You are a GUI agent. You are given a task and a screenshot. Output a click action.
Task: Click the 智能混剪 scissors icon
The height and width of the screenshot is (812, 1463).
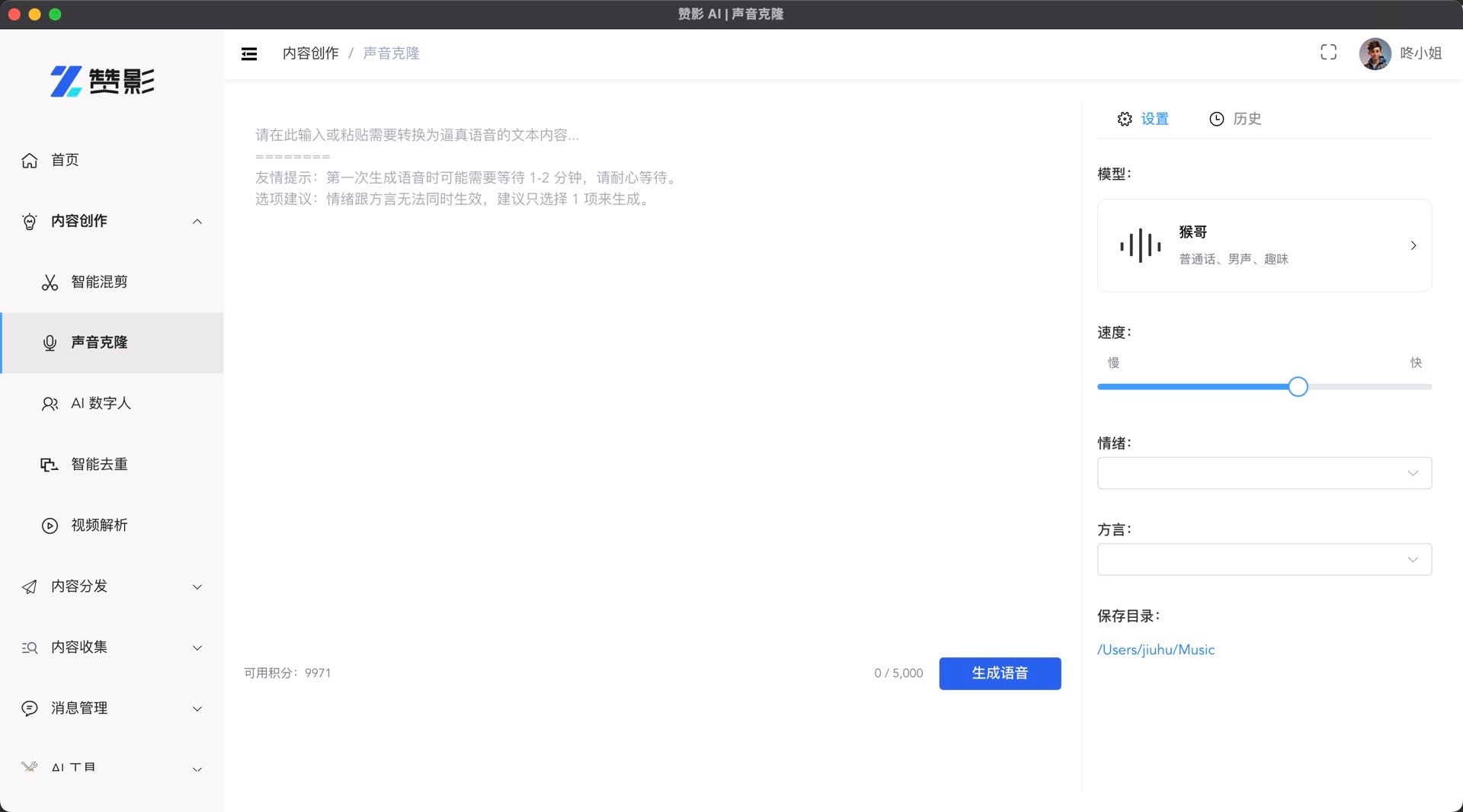(50, 282)
